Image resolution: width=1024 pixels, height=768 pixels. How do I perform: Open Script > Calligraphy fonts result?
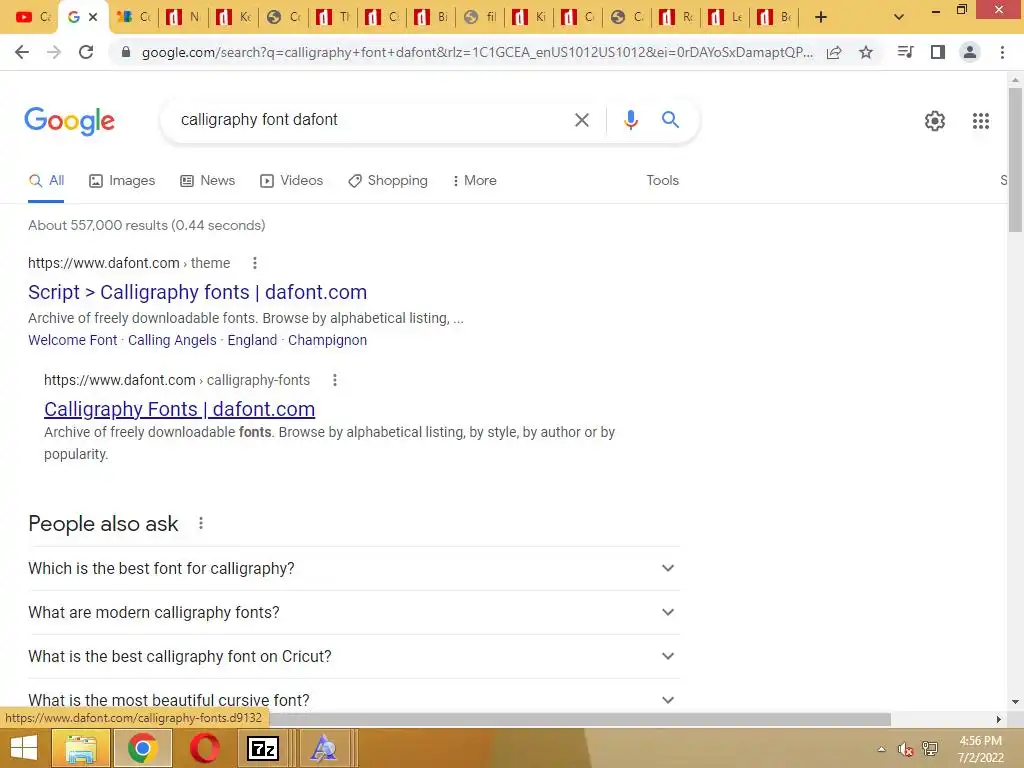click(197, 292)
